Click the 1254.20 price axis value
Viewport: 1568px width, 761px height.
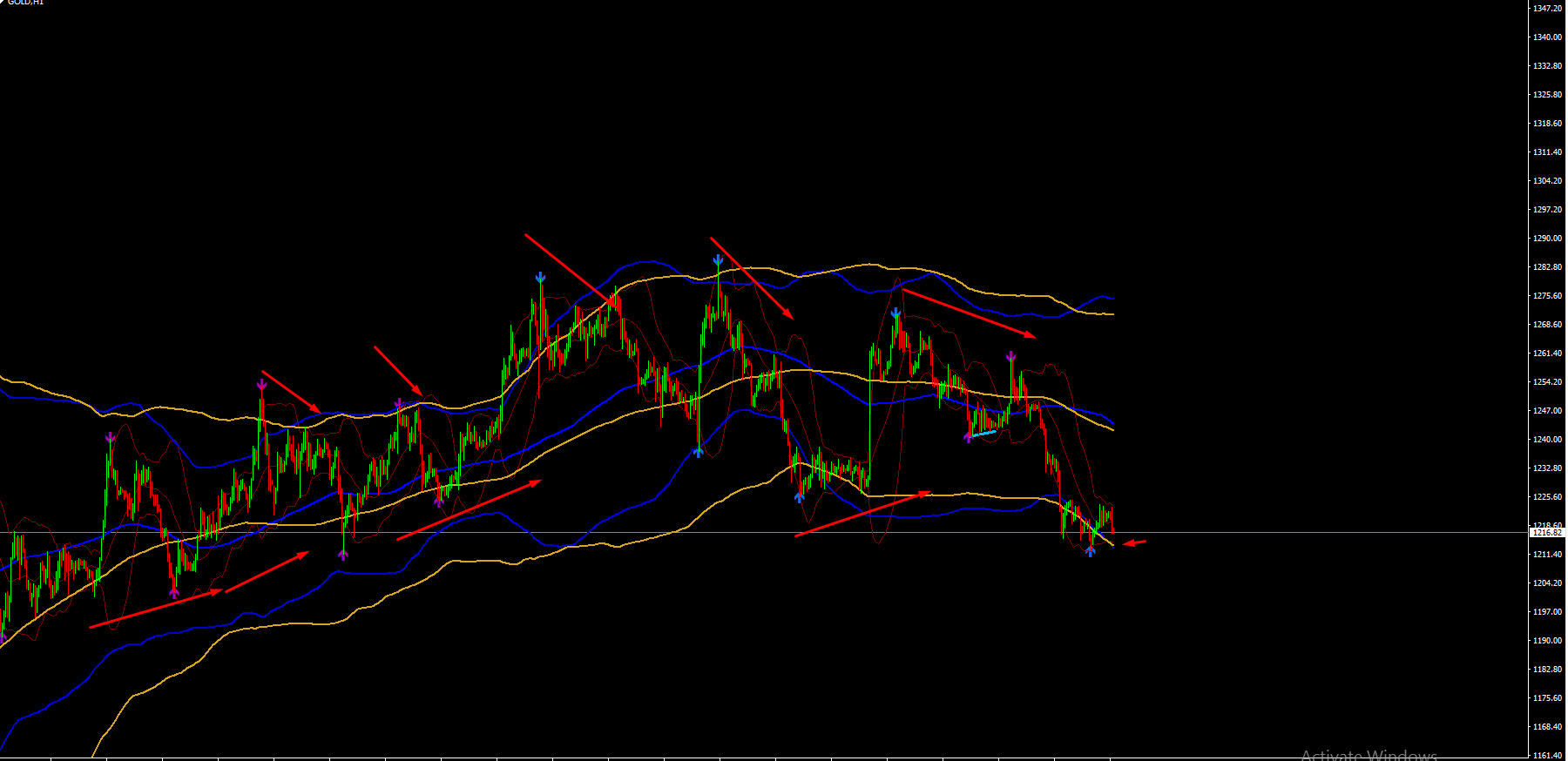[x=1547, y=382]
